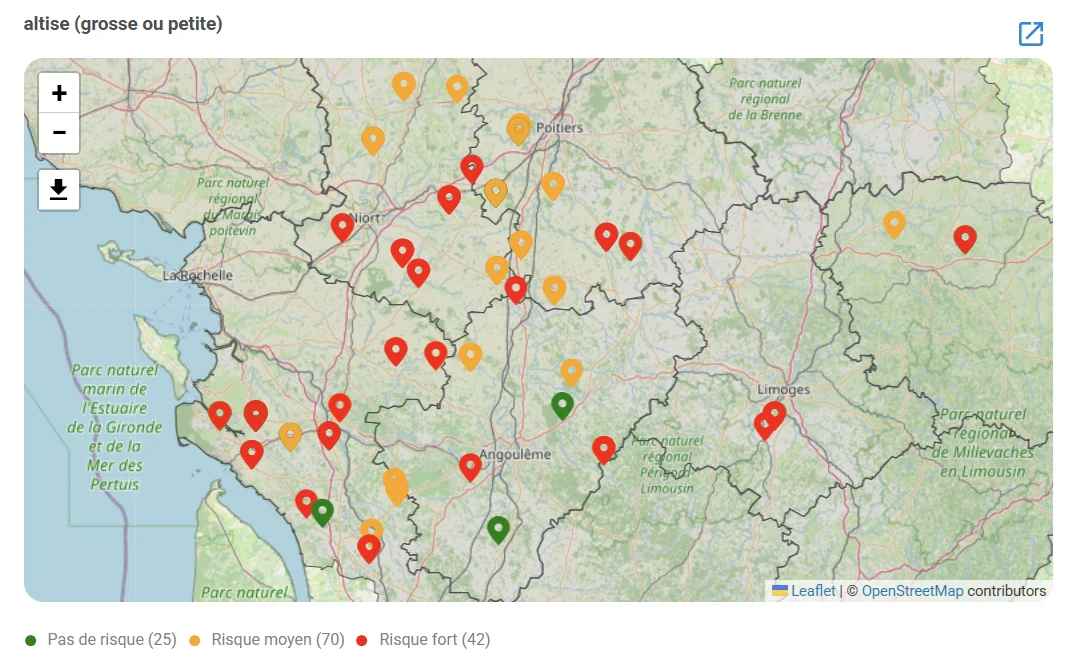
Task: Select the green marker south of Angoulême
Action: (x=498, y=530)
